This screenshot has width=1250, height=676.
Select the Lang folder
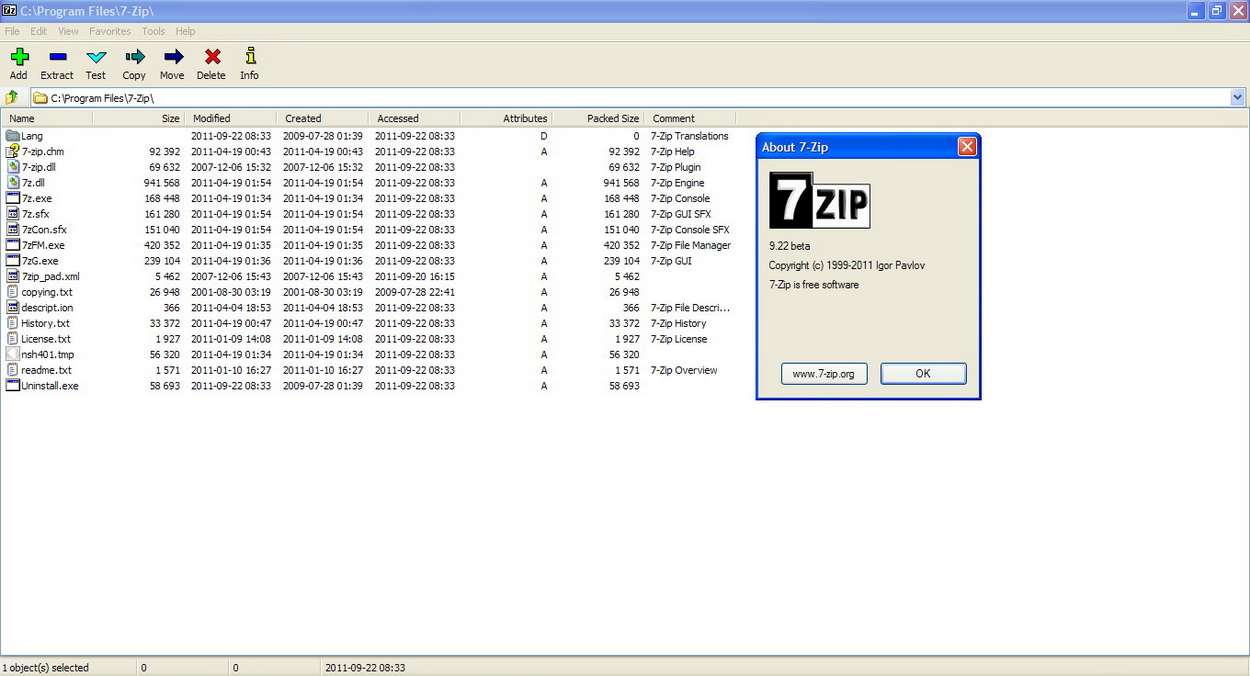tap(31, 136)
